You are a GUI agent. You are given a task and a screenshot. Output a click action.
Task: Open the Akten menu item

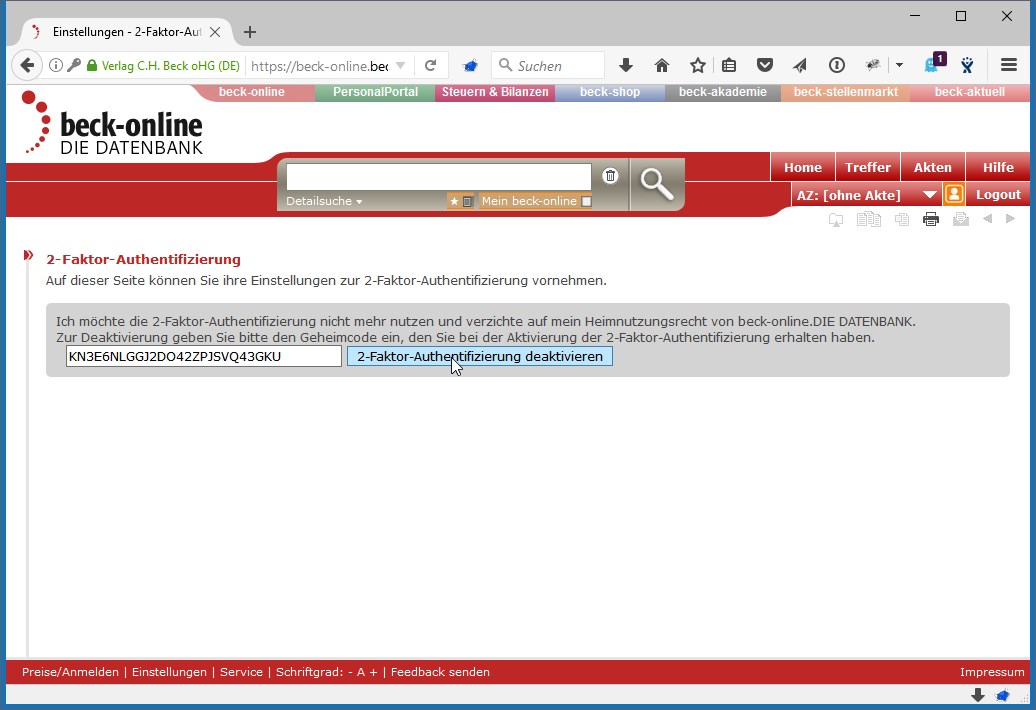click(932, 168)
